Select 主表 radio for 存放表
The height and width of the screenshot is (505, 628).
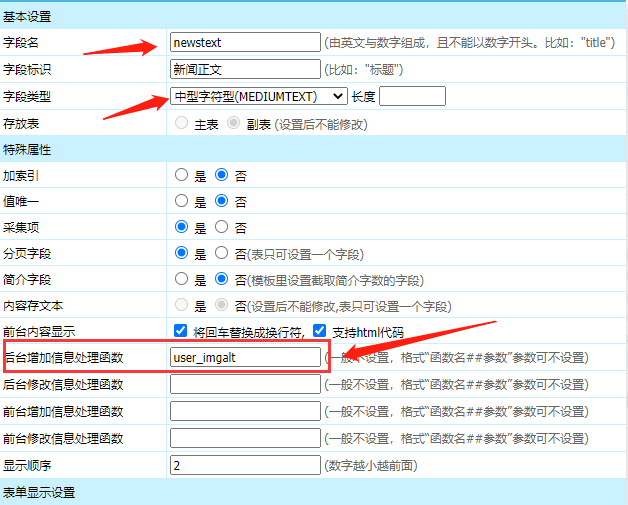pos(181,123)
